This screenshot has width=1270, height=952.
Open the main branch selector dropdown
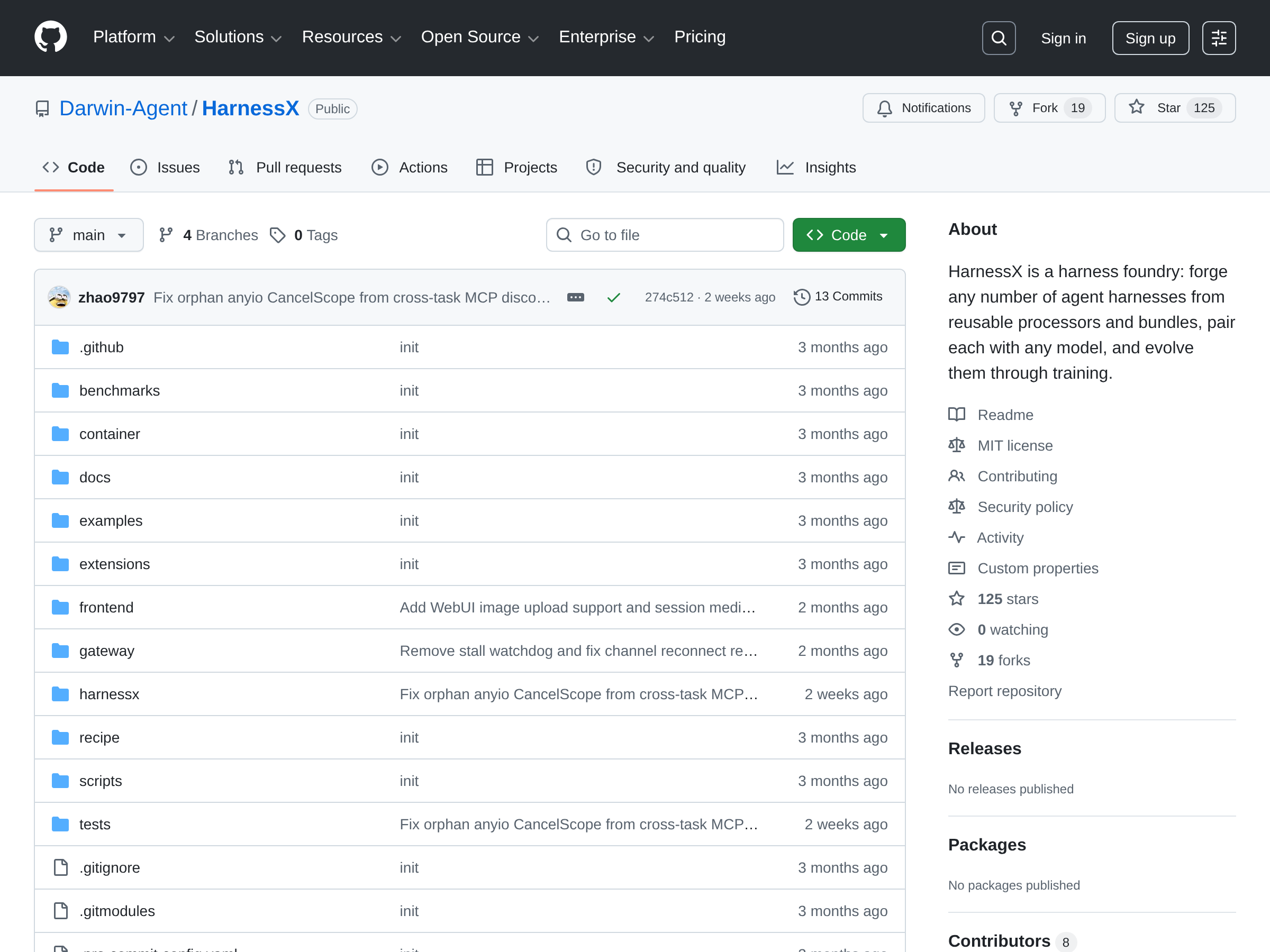pyautogui.click(x=88, y=235)
